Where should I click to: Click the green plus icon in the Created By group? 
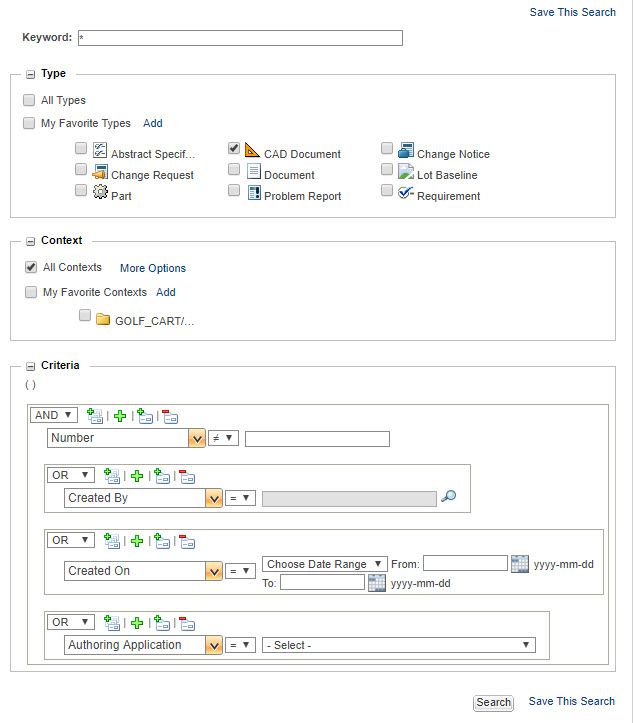coord(138,476)
